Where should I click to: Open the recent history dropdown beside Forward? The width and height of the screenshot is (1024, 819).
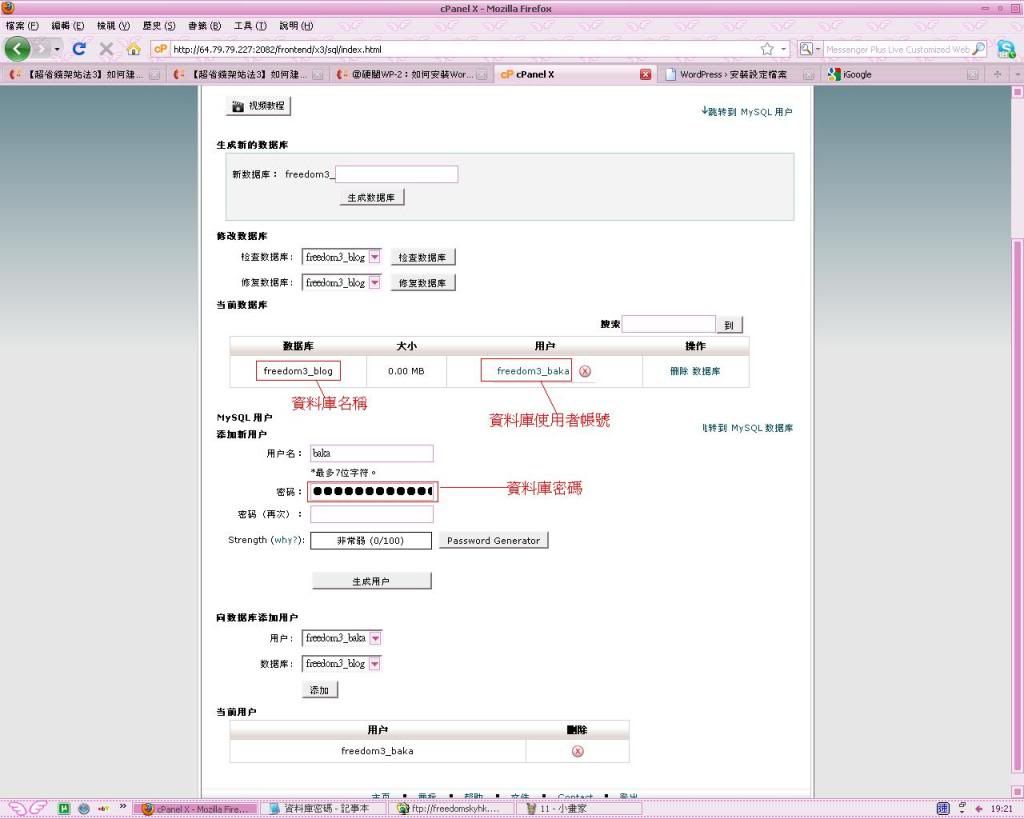coord(57,50)
